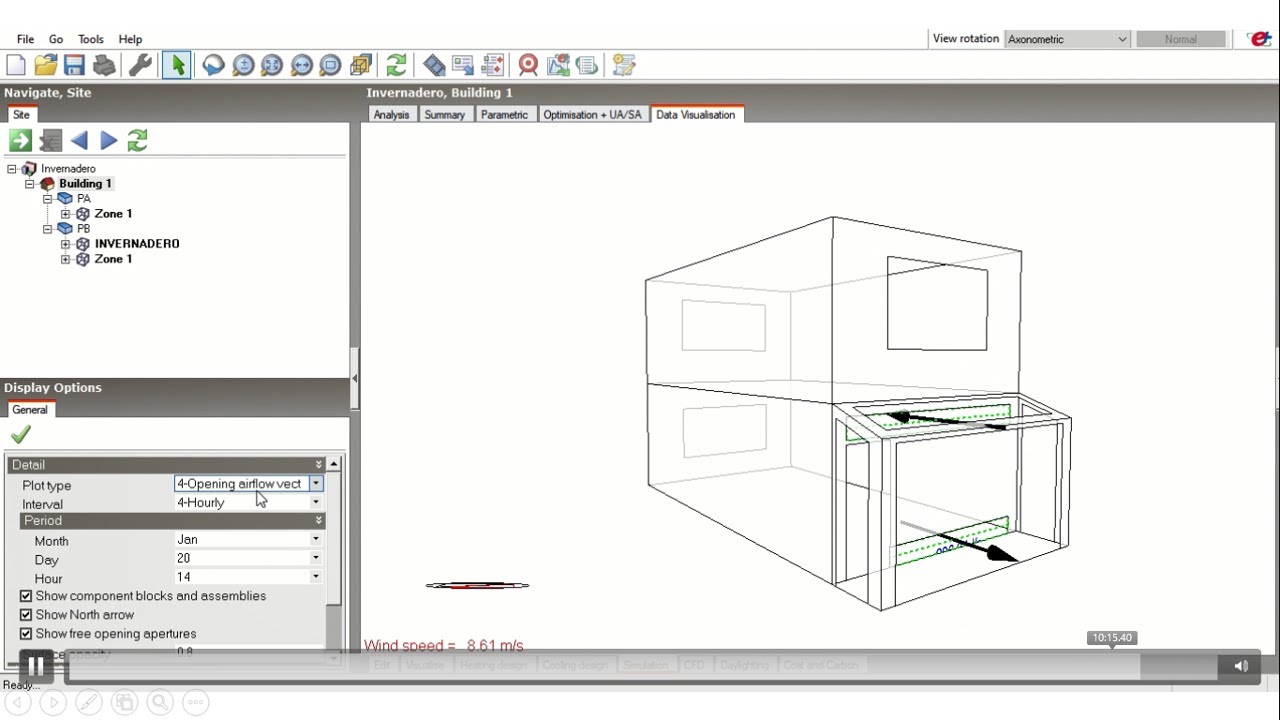Open the Tools menu
1280x720 pixels.
[90, 40]
